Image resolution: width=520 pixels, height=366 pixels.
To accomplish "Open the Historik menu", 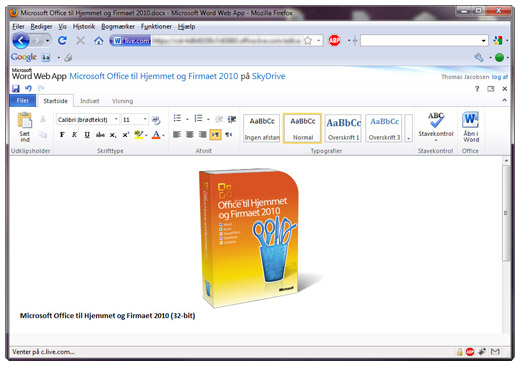I will 84,26.
